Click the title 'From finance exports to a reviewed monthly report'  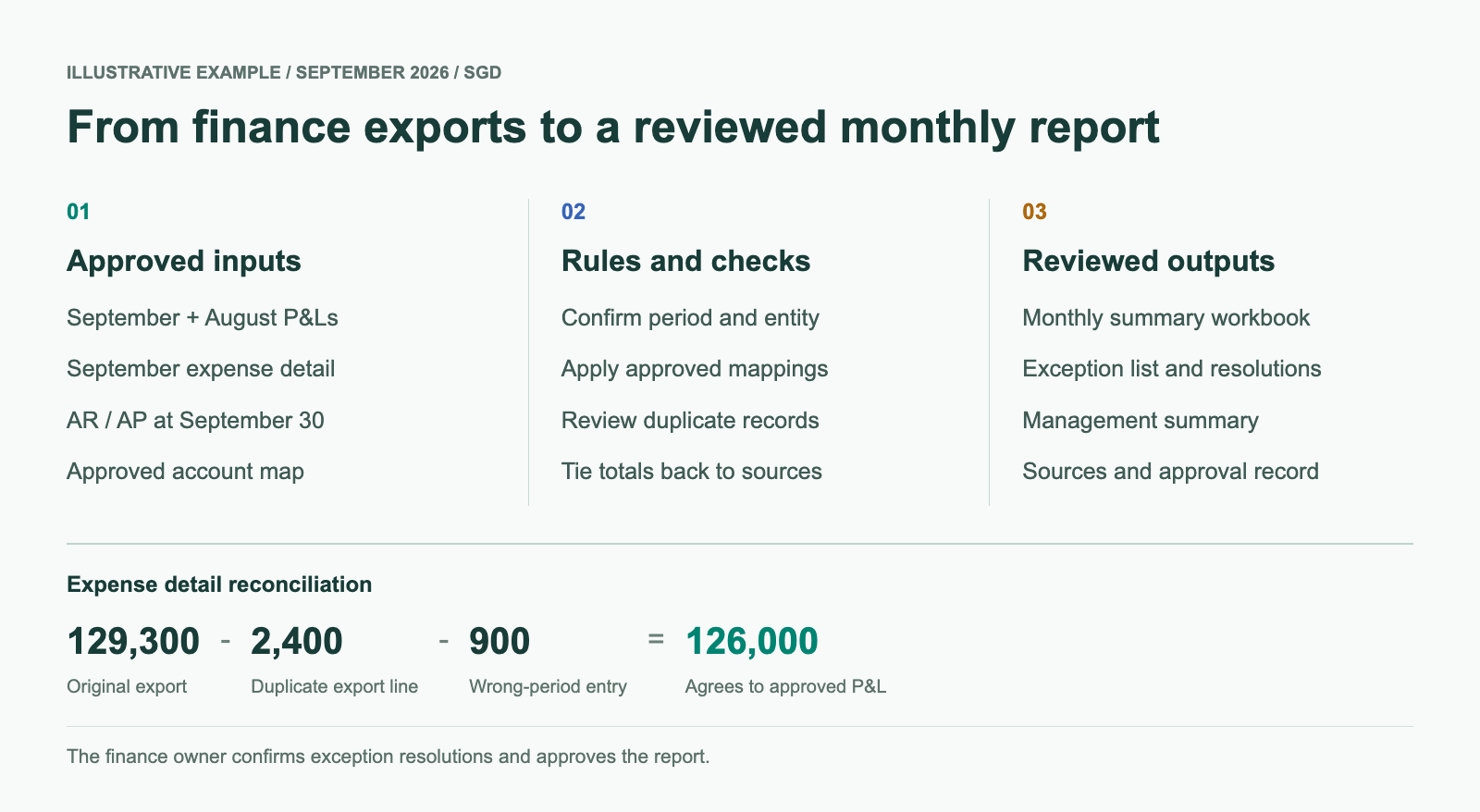click(613, 128)
